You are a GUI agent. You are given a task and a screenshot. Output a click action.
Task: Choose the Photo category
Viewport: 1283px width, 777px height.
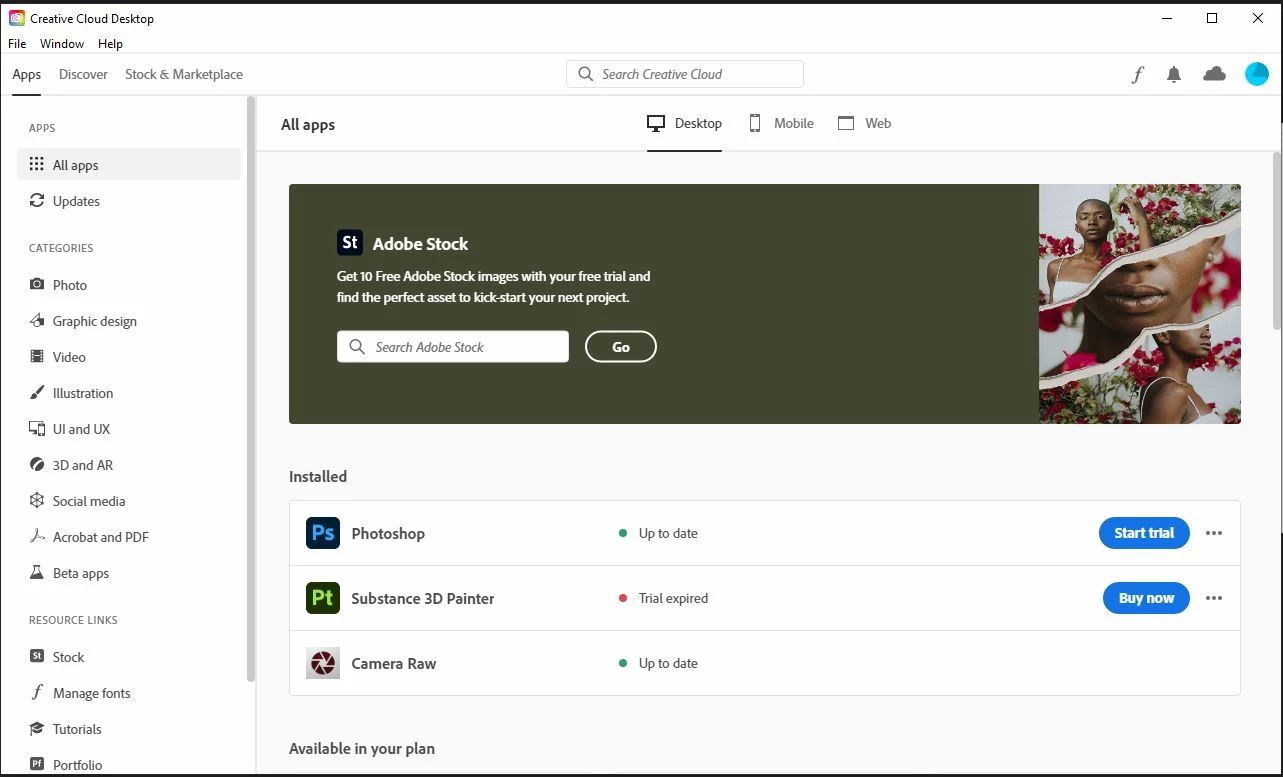(129, 285)
